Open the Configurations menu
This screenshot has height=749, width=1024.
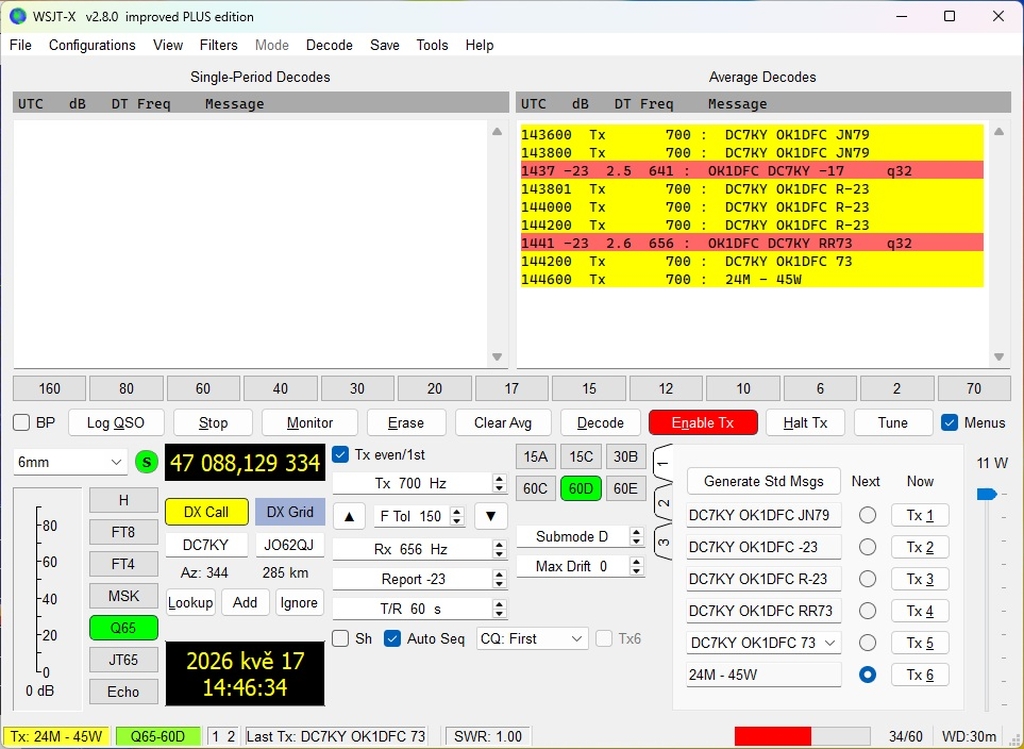click(92, 45)
